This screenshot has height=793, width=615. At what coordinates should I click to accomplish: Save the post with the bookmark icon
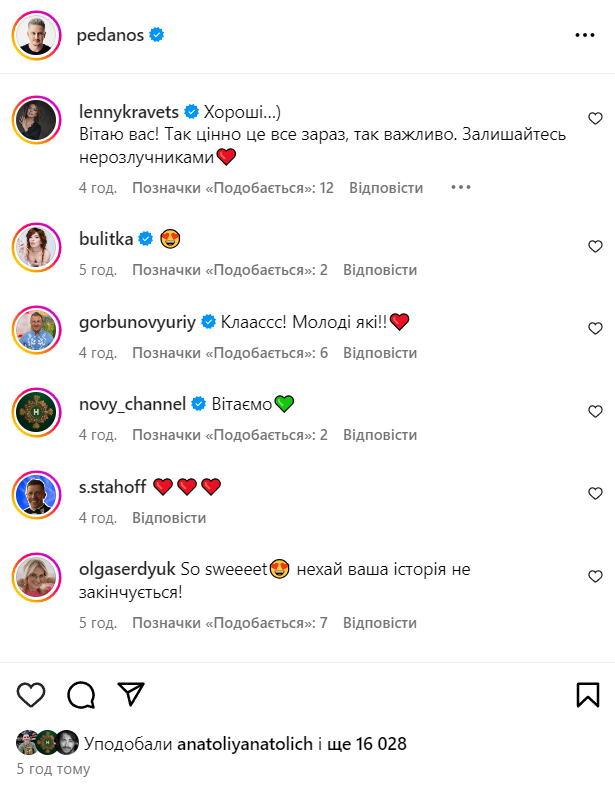[x=587, y=694]
